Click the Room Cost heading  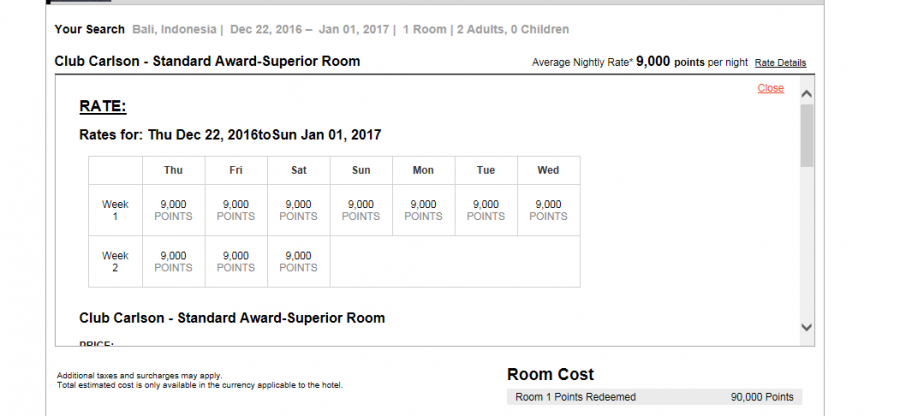tap(550, 374)
